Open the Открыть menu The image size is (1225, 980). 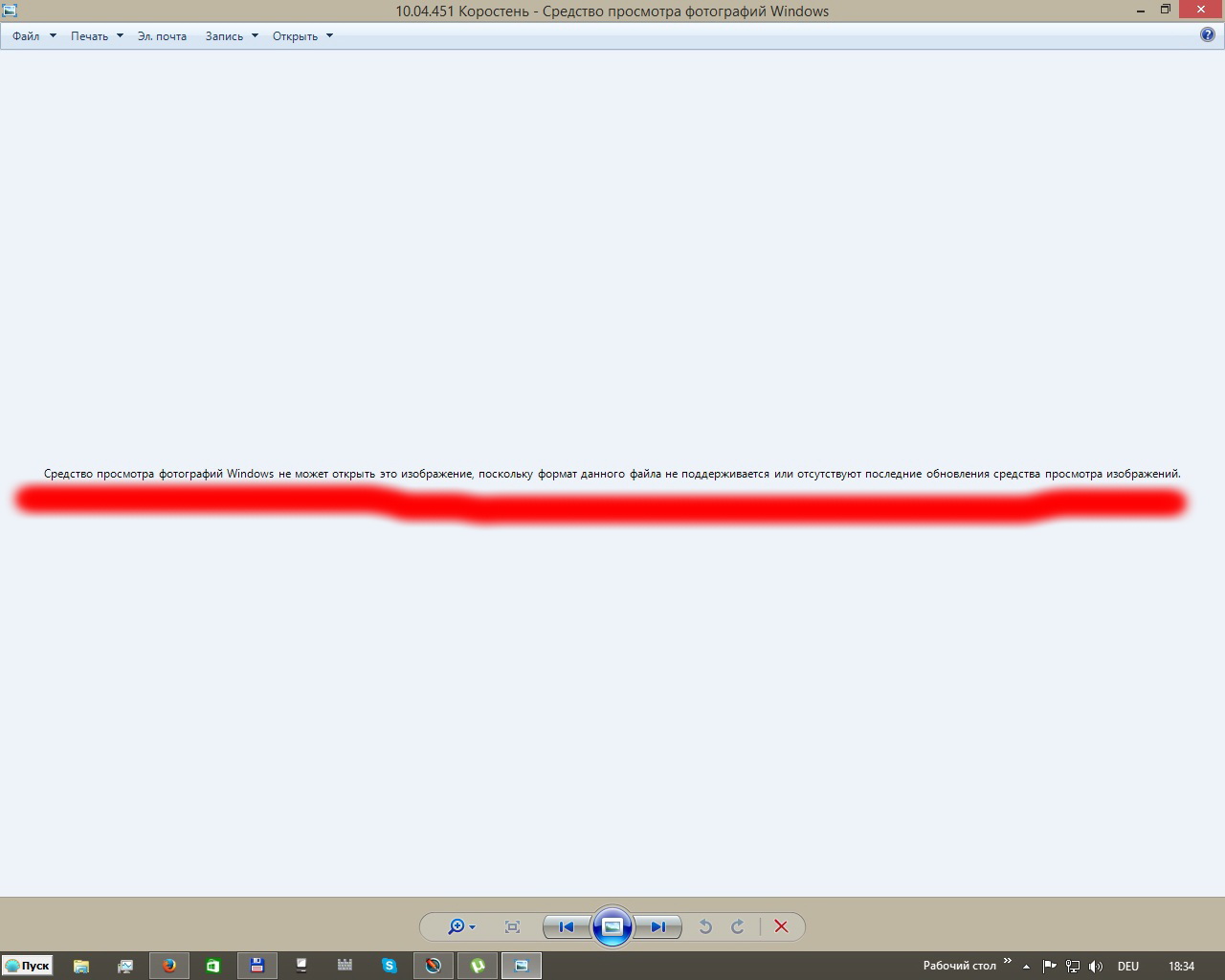302,36
